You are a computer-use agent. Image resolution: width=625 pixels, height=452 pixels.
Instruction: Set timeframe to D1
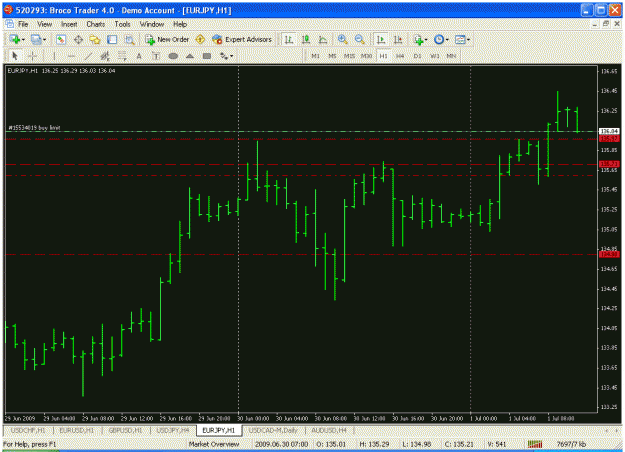(x=417, y=56)
